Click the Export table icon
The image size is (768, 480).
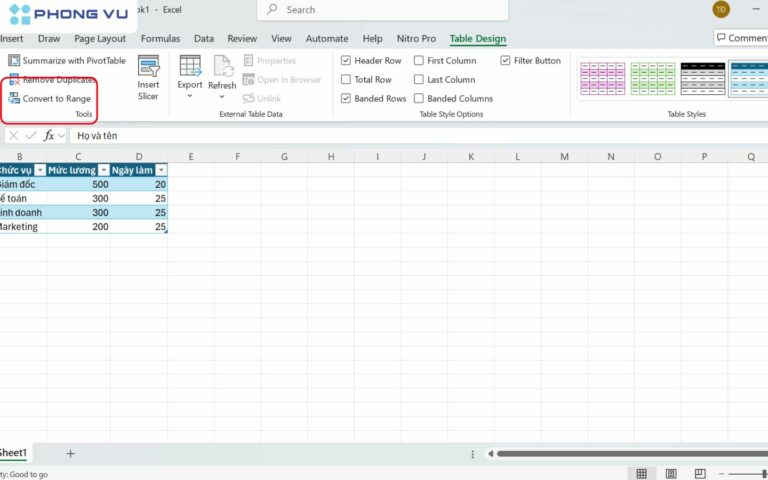(190, 66)
